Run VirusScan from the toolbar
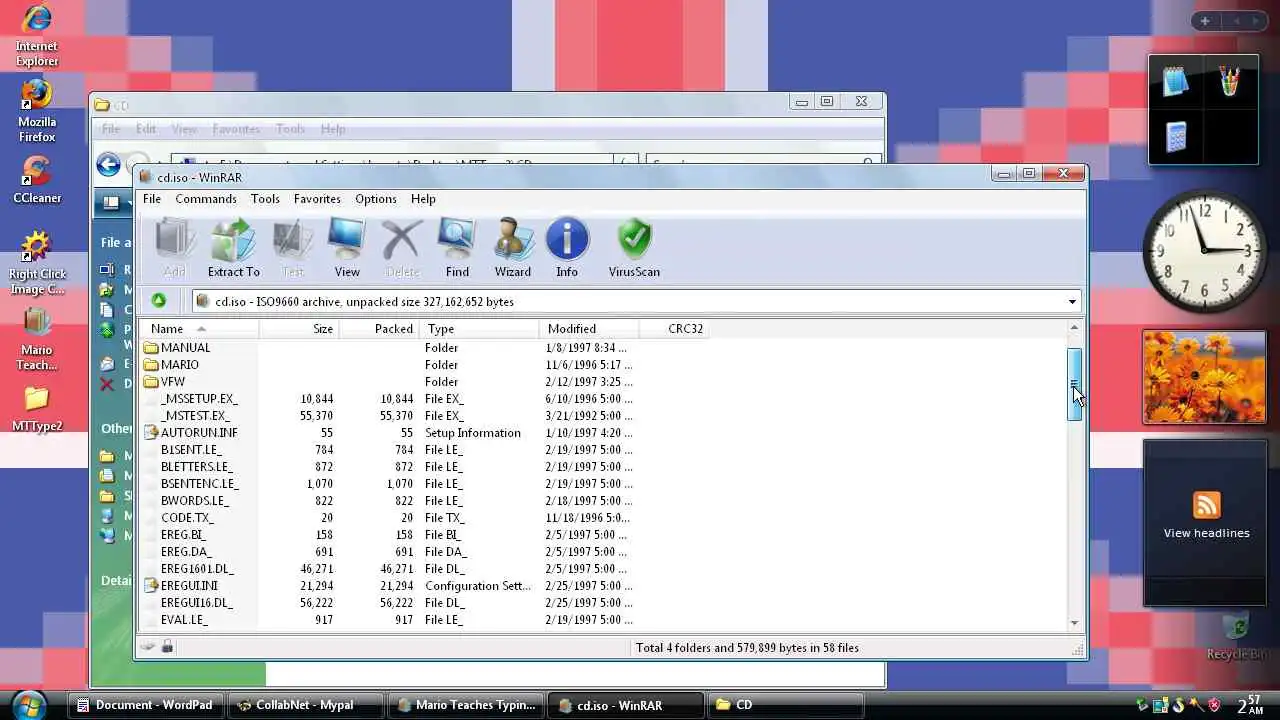This screenshot has height=720, width=1280. (x=634, y=248)
